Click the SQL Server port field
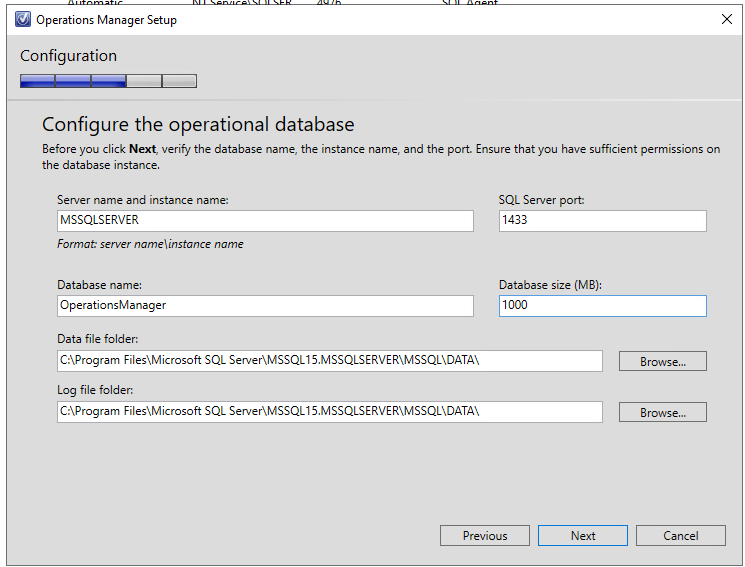This screenshot has width=745, height=567. [x=602, y=221]
